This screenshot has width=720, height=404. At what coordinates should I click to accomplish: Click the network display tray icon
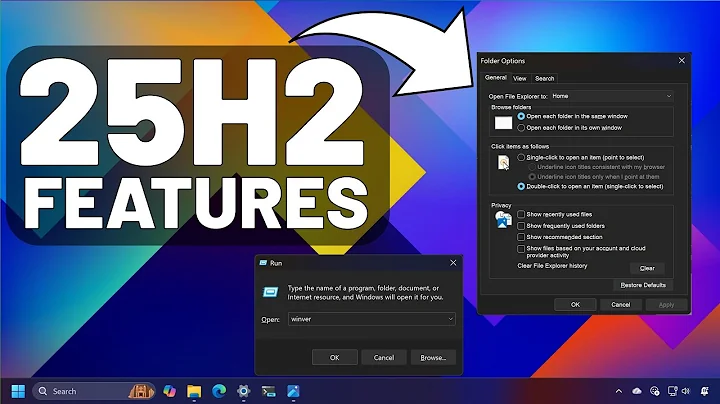point(672,391)
